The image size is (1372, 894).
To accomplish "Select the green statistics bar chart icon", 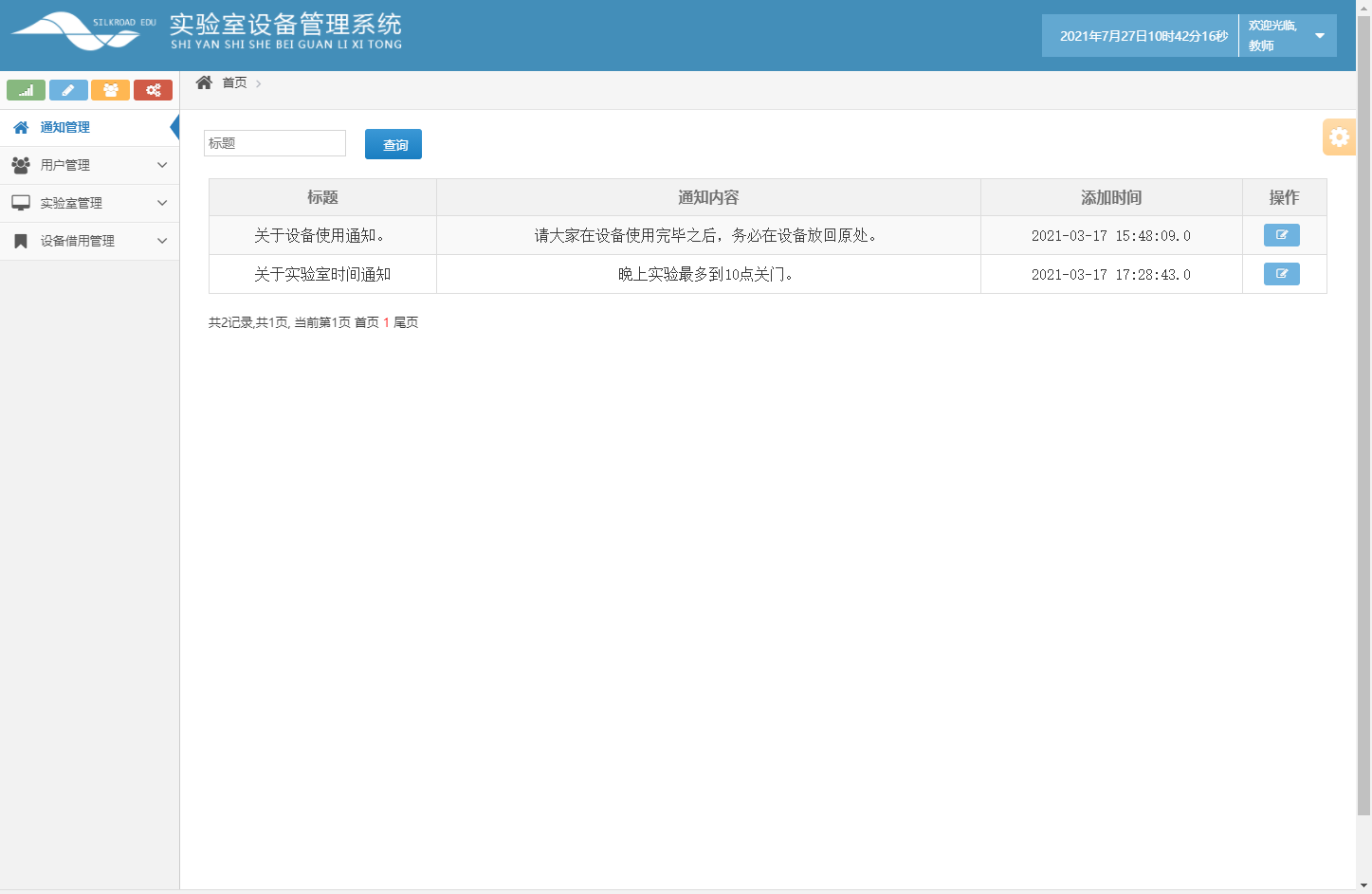I will tap(26, 89).
